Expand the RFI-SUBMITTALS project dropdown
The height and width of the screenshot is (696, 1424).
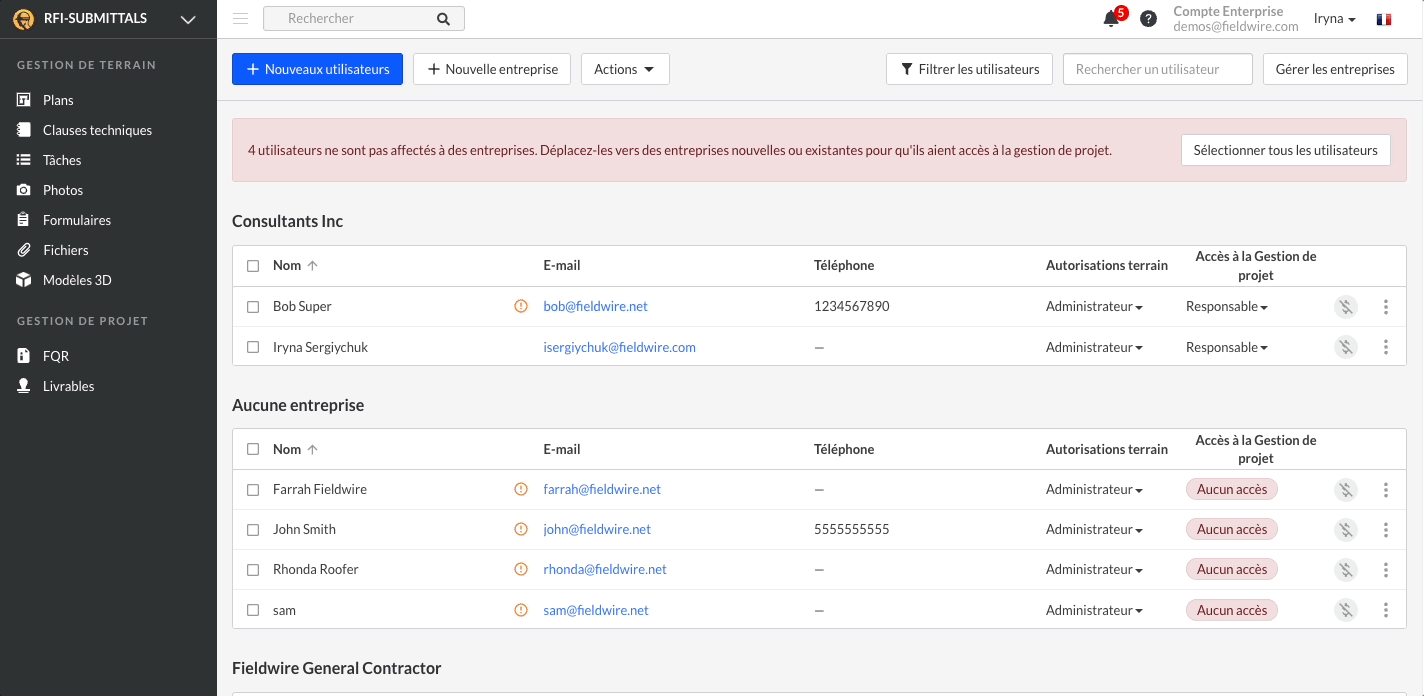[188, 19]
